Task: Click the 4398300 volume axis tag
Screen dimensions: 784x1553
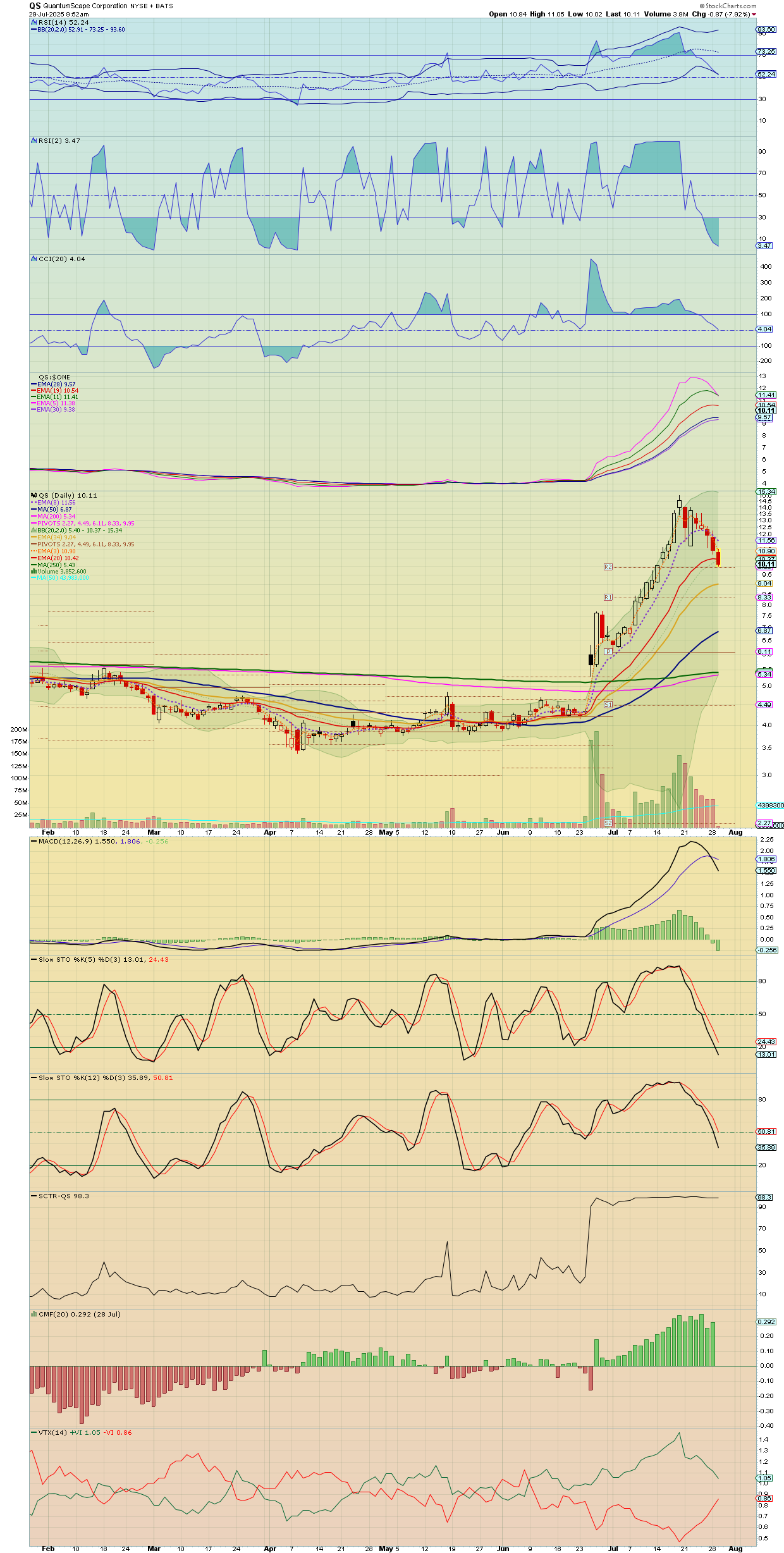Action: coord(770,805)
